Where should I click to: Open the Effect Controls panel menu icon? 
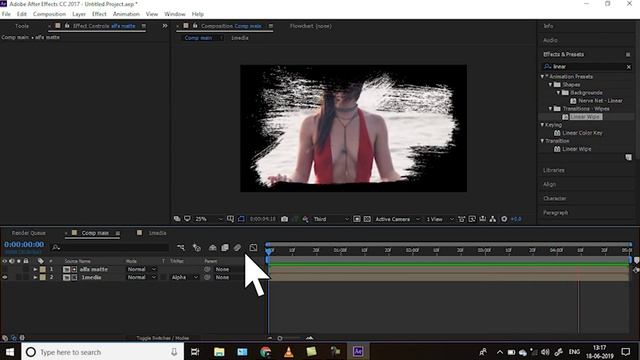tap(143, 26)
